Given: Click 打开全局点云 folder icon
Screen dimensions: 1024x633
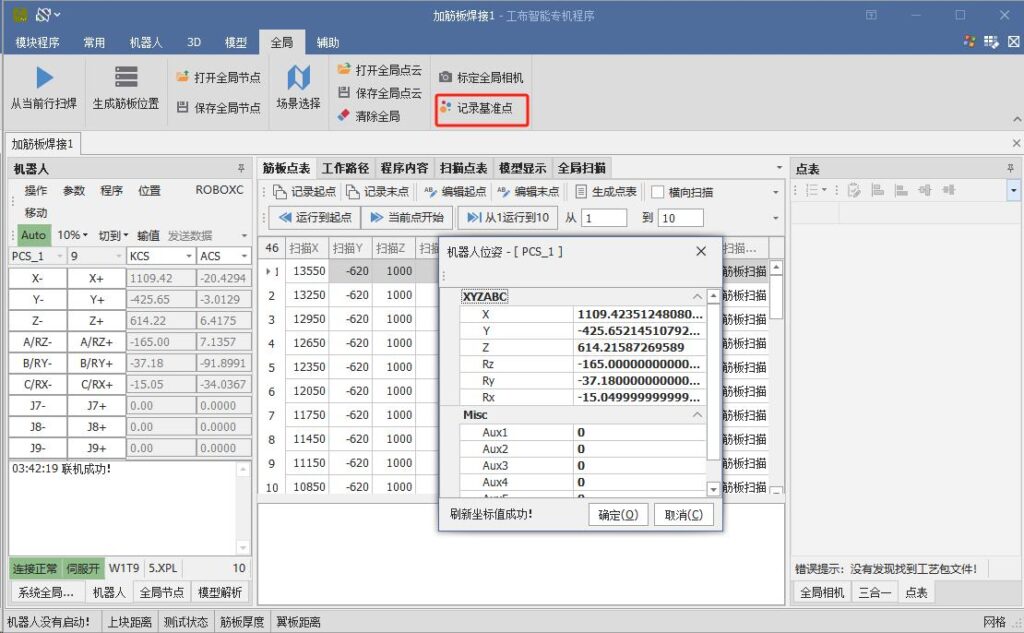Looking at the screenshot, I should [344, 70].
